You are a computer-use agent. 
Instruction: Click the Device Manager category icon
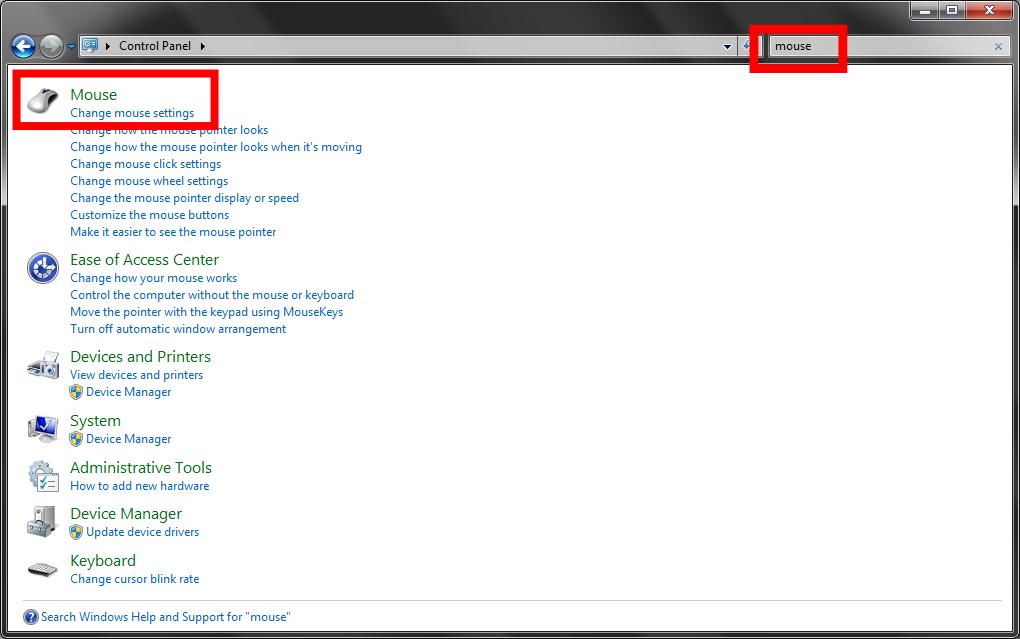pyautogui.click(x=41, y=521)
